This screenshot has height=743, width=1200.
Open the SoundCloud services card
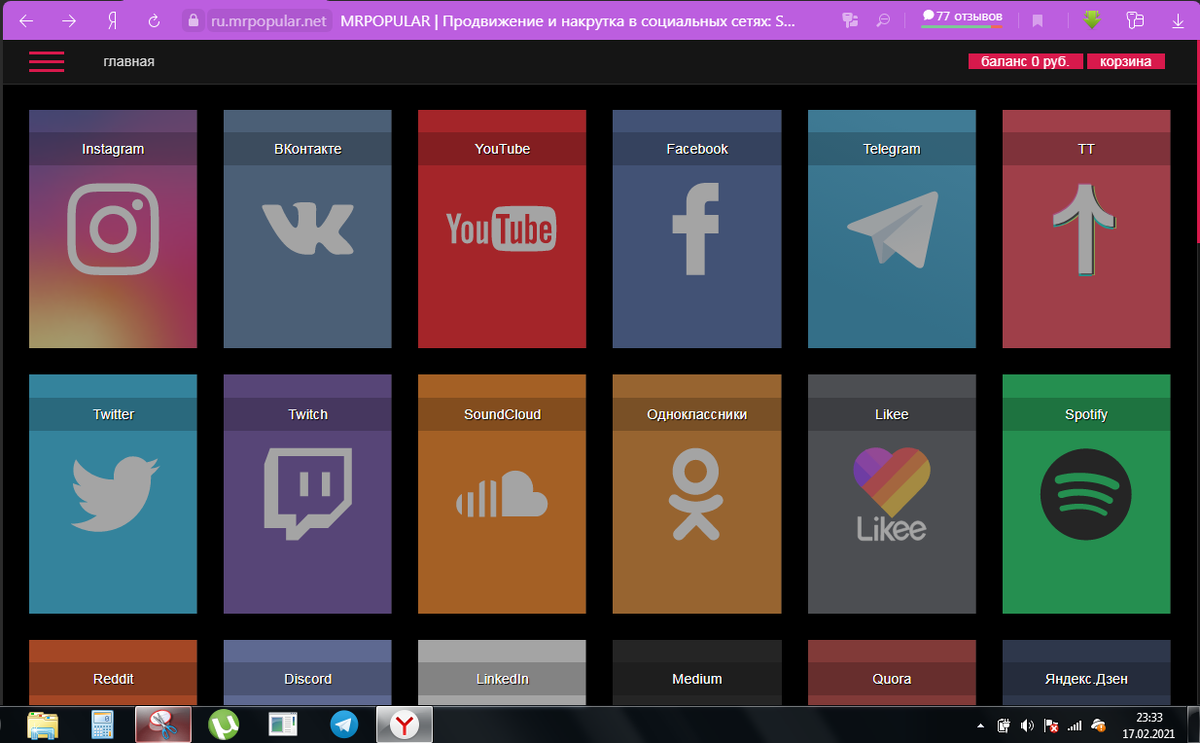pos(502,494)
